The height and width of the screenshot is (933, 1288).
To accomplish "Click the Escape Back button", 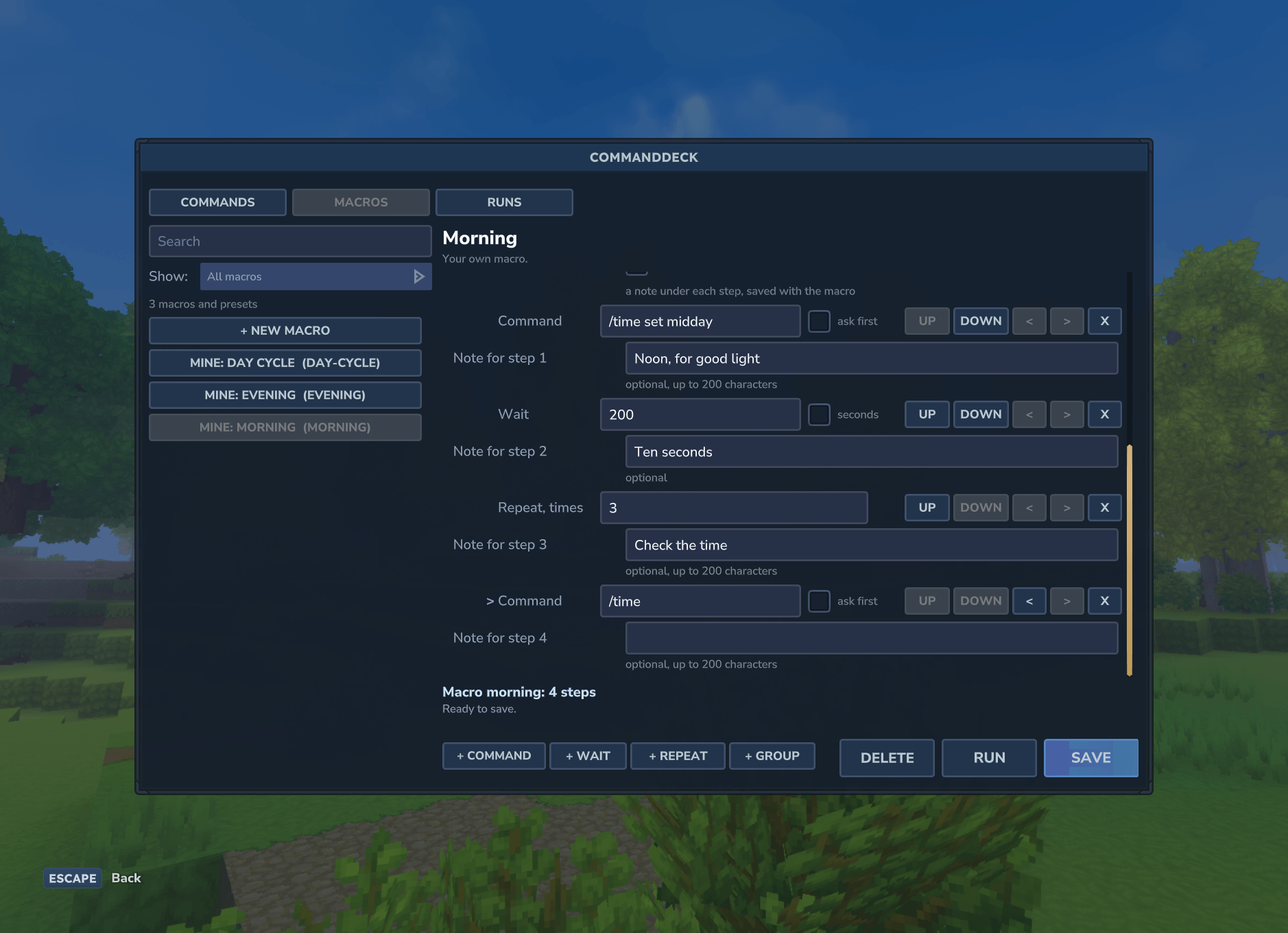I will tap(93, 878).
